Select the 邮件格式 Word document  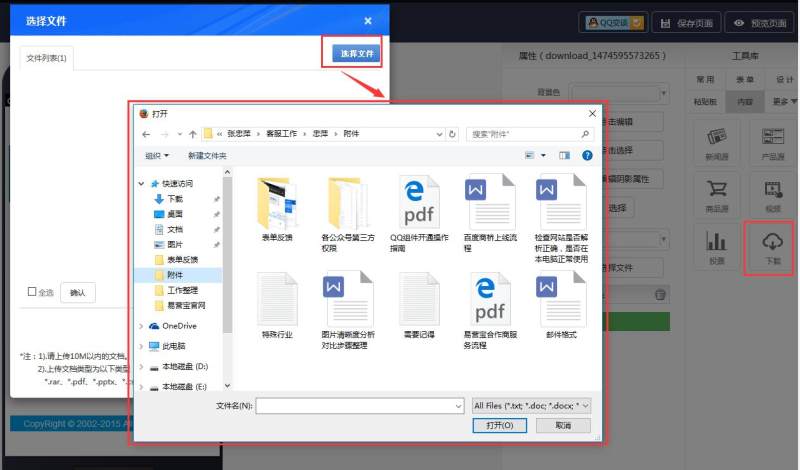click(561, 299)
